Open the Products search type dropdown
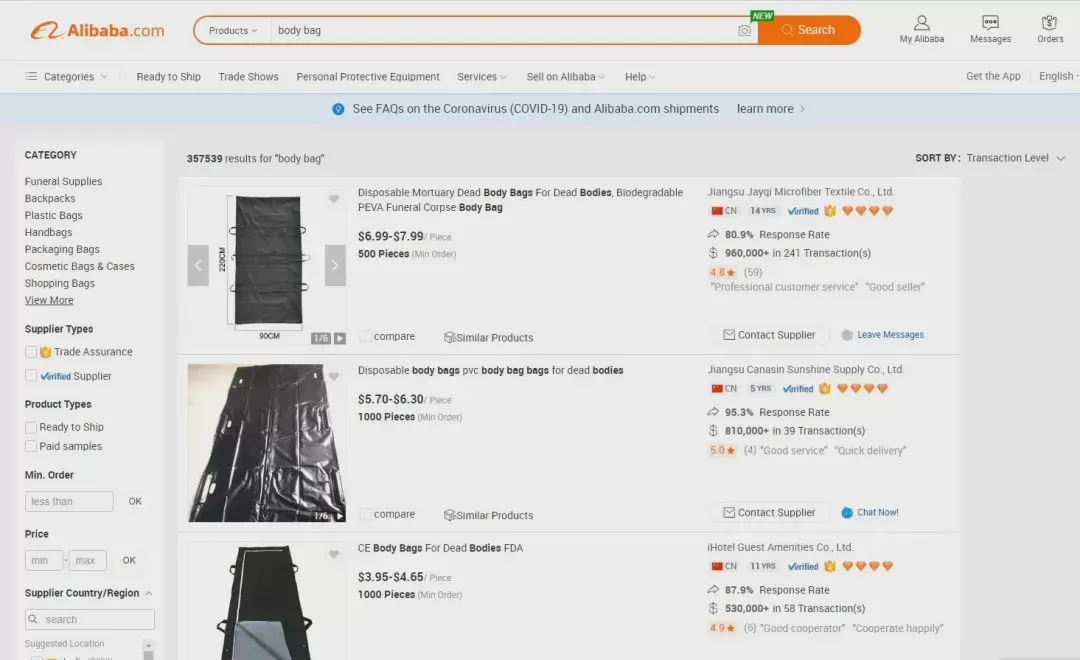This screenshot has width=1080, height=660. click(233, 30)
